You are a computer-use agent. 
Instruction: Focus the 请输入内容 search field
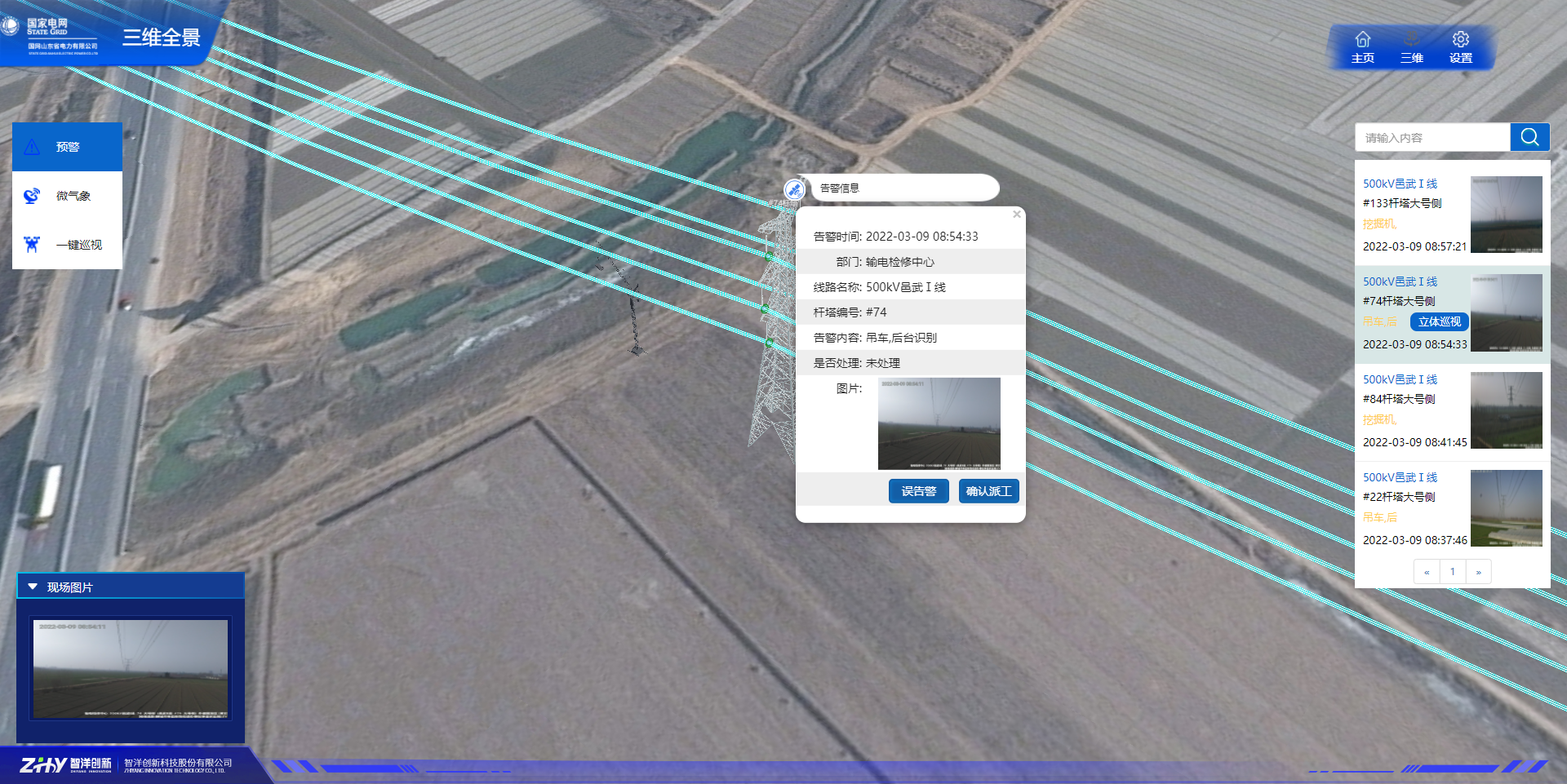(1432, 138)
